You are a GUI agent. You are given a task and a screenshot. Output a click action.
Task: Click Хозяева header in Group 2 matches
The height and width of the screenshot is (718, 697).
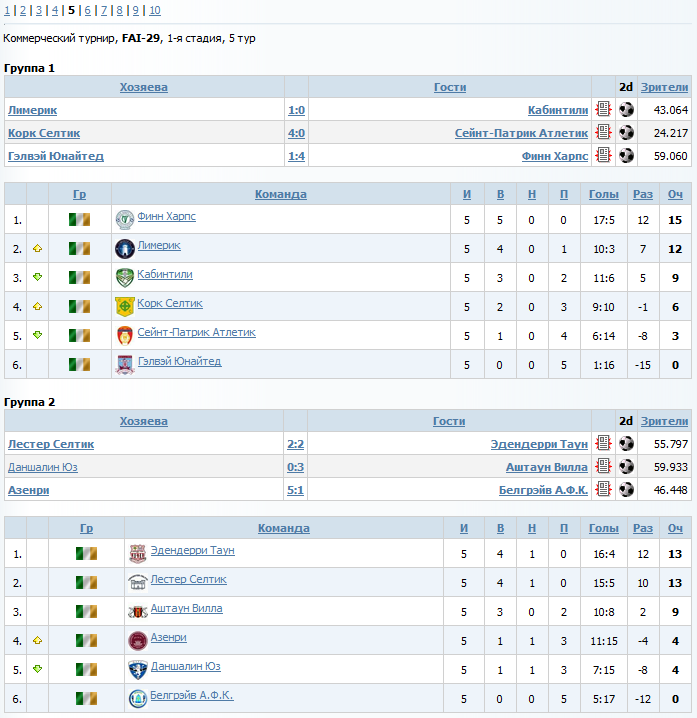143,421
